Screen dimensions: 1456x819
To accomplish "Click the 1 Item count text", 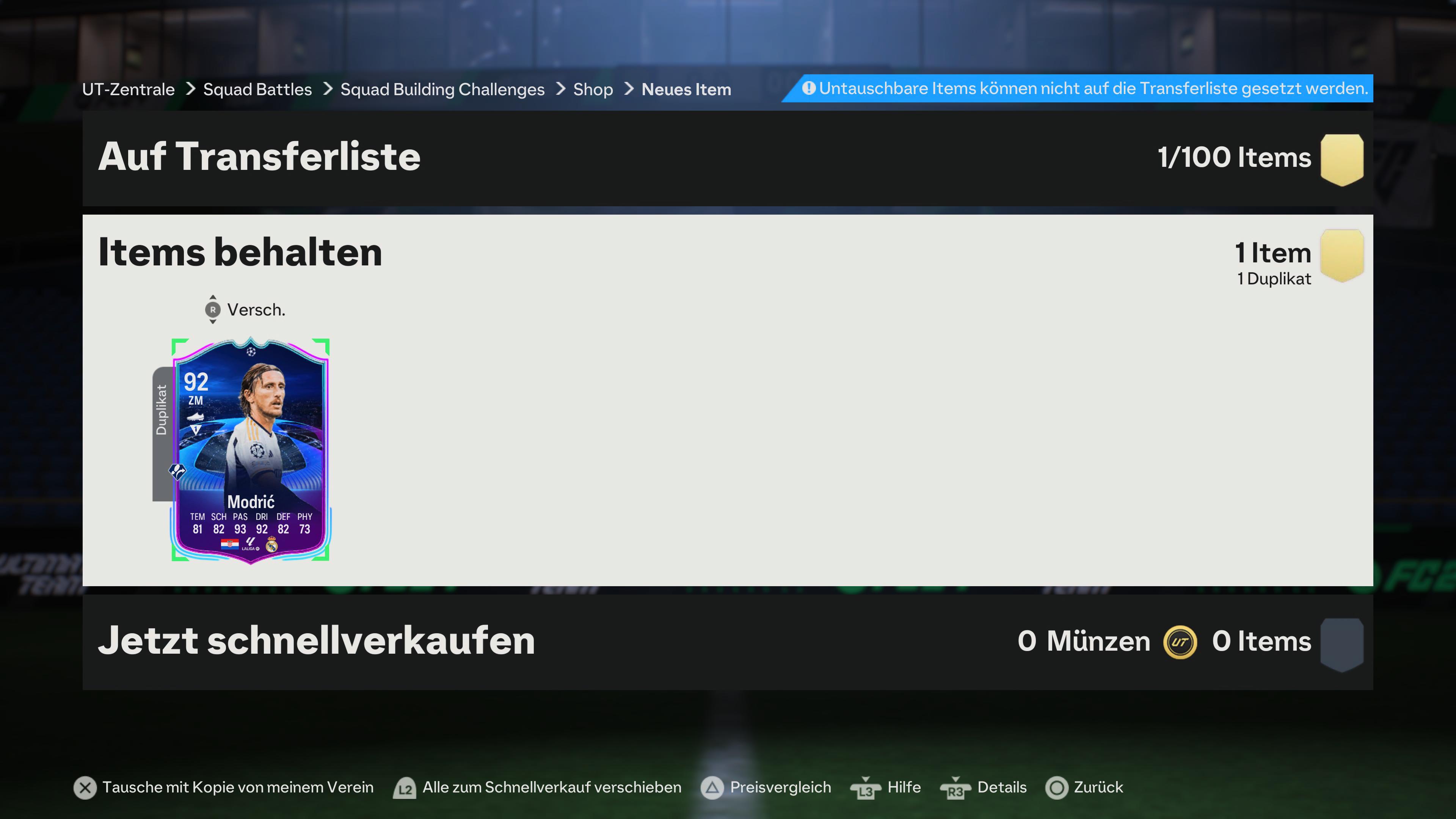I will pyautogui.click(x=1273, y=253).
